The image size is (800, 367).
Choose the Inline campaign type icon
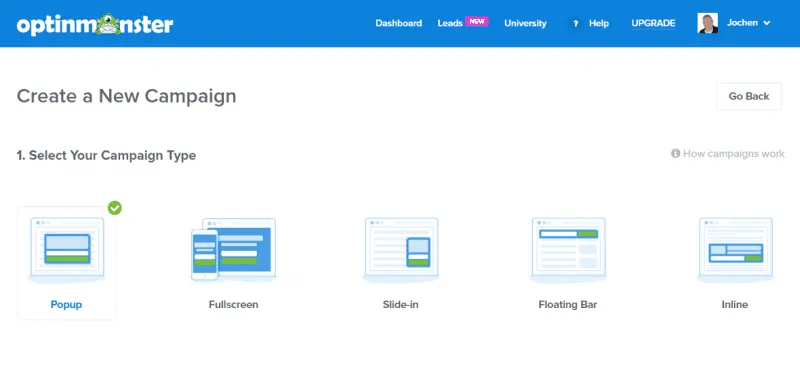click(x=735, y=250)
